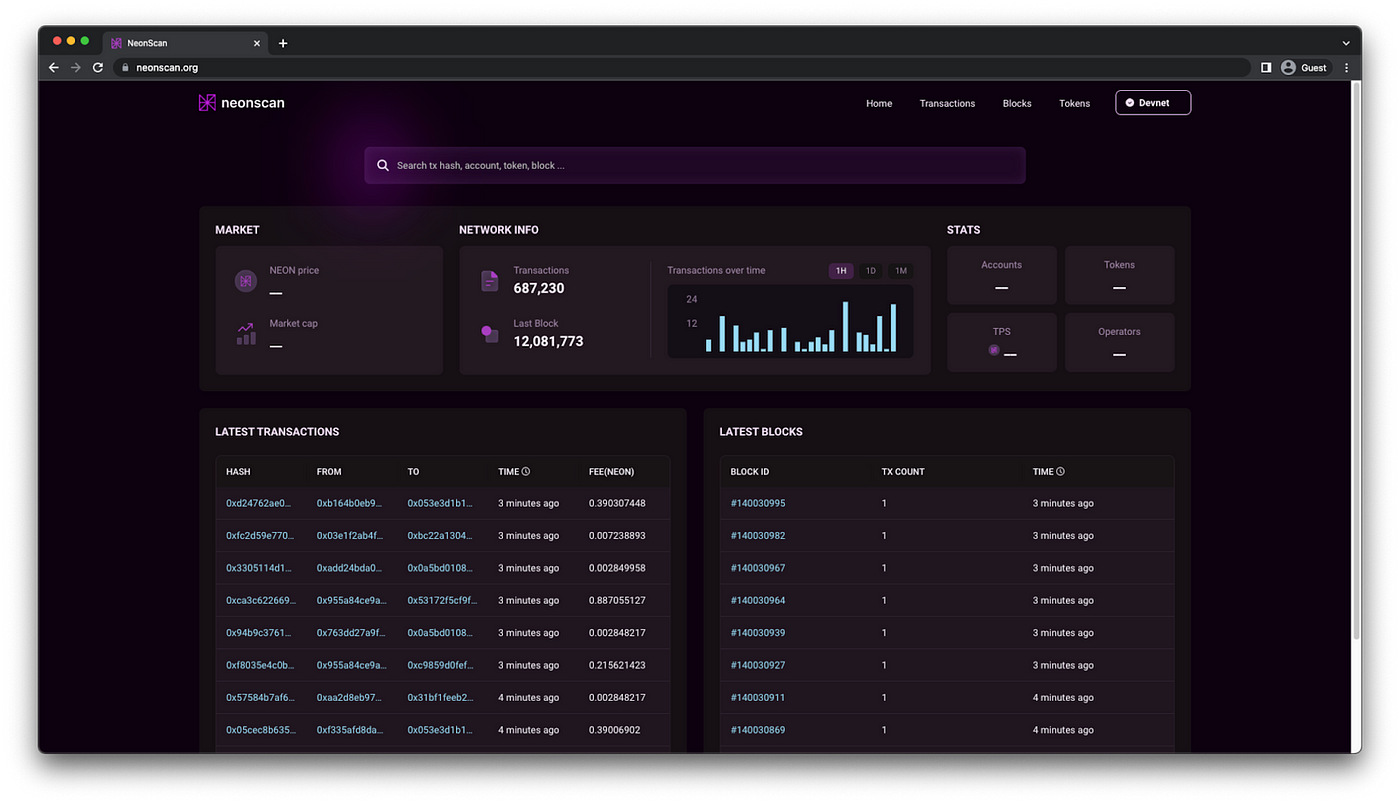The height and width of the screenshot is (804, 1400).
Task: Expand the tab search chevron
Action: point(1346,43)
